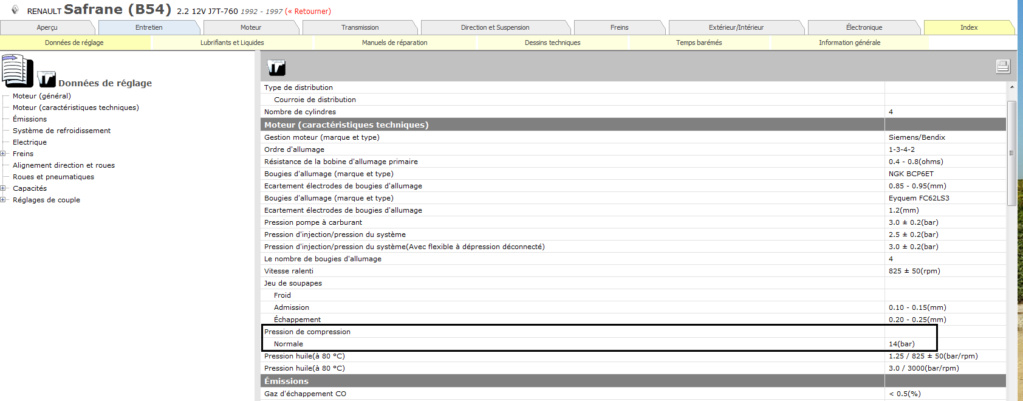
Task: Click the print icon in the data panel
Action: [x=1001, y=66]
